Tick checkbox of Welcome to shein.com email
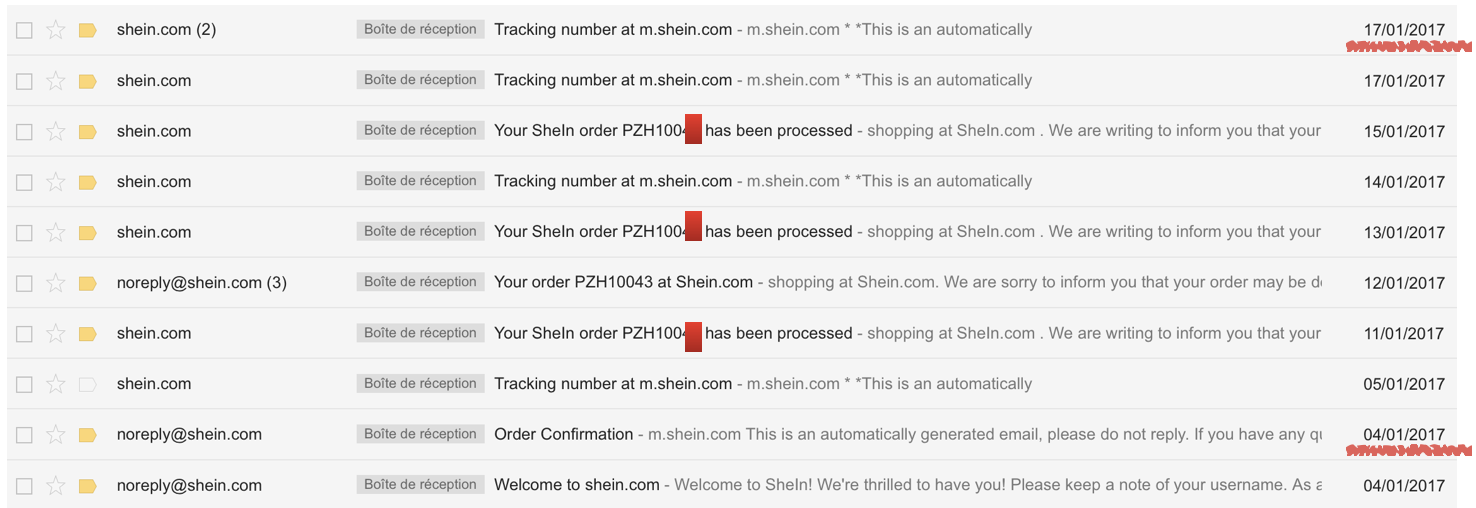Viewport: 1476px width, 508px height. 24,485
